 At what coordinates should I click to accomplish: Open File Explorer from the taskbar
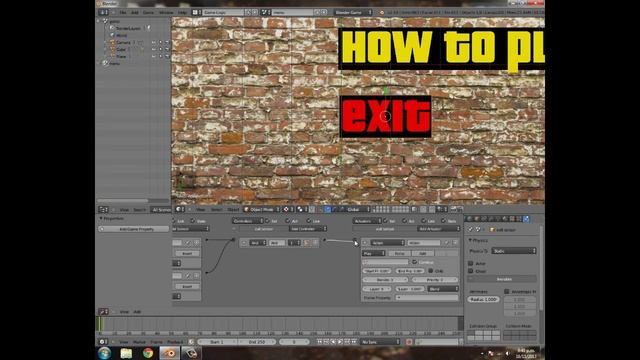pyautogui.click(x=126, y=353)
